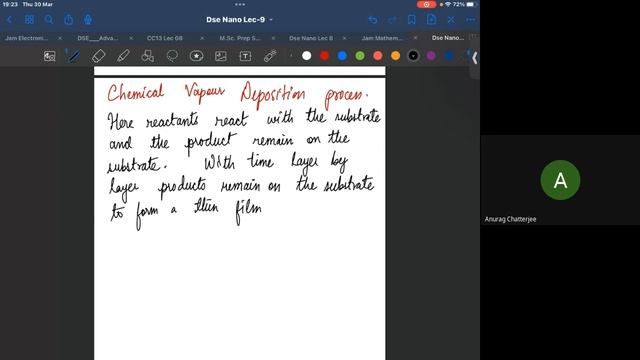The width and height of the screenshot is (640, 360).
Task: Select the Eraser tool
Action: pyautogui.click(x=99, y=56)
